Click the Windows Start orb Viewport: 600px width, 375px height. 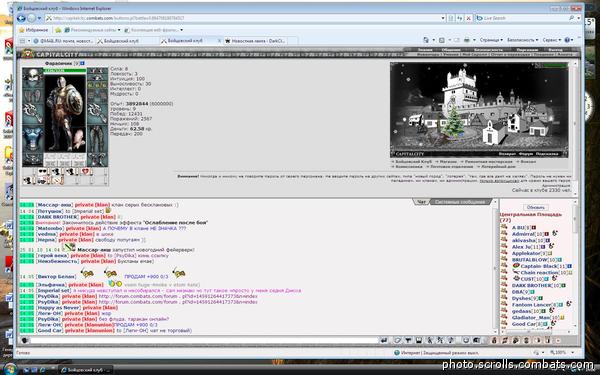[x=10, y=369]
